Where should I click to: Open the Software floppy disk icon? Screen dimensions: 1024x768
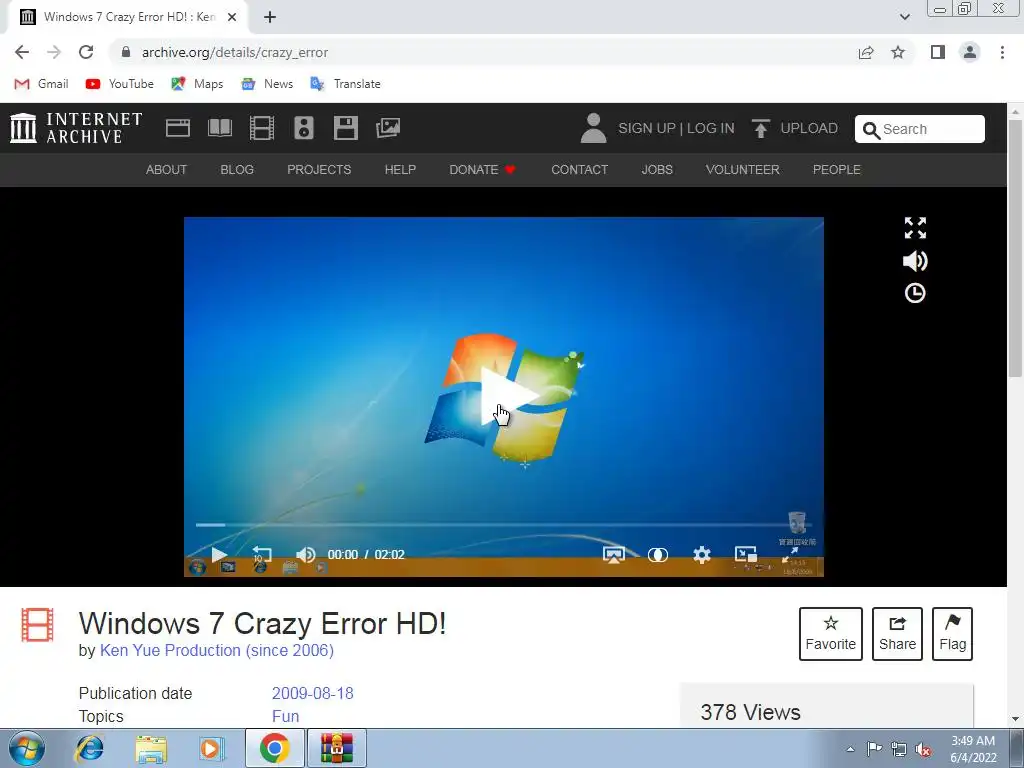pos(345,128)
